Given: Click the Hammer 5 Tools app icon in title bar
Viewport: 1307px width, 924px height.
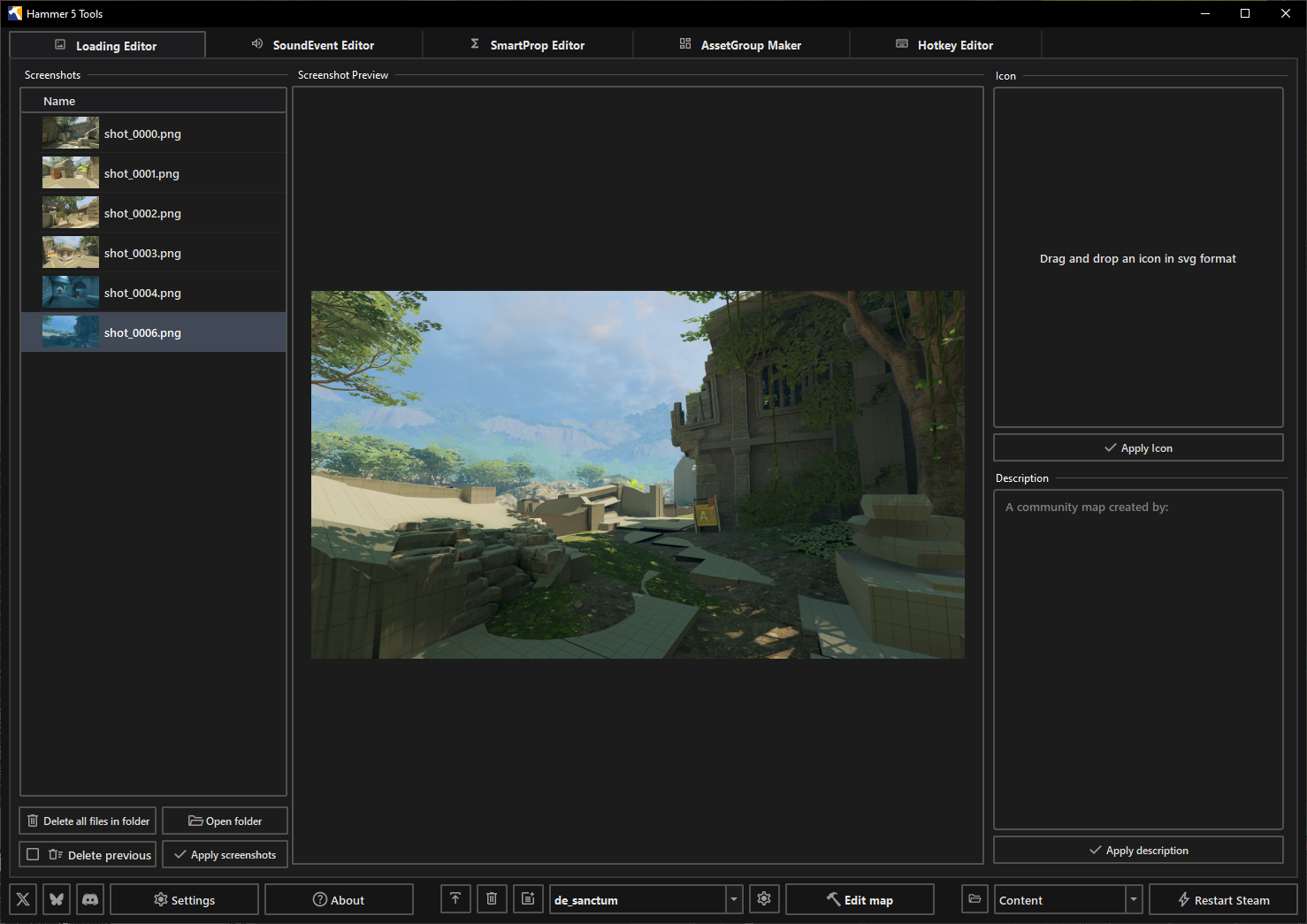Looking at the screenshot, I should click(15, 13).
